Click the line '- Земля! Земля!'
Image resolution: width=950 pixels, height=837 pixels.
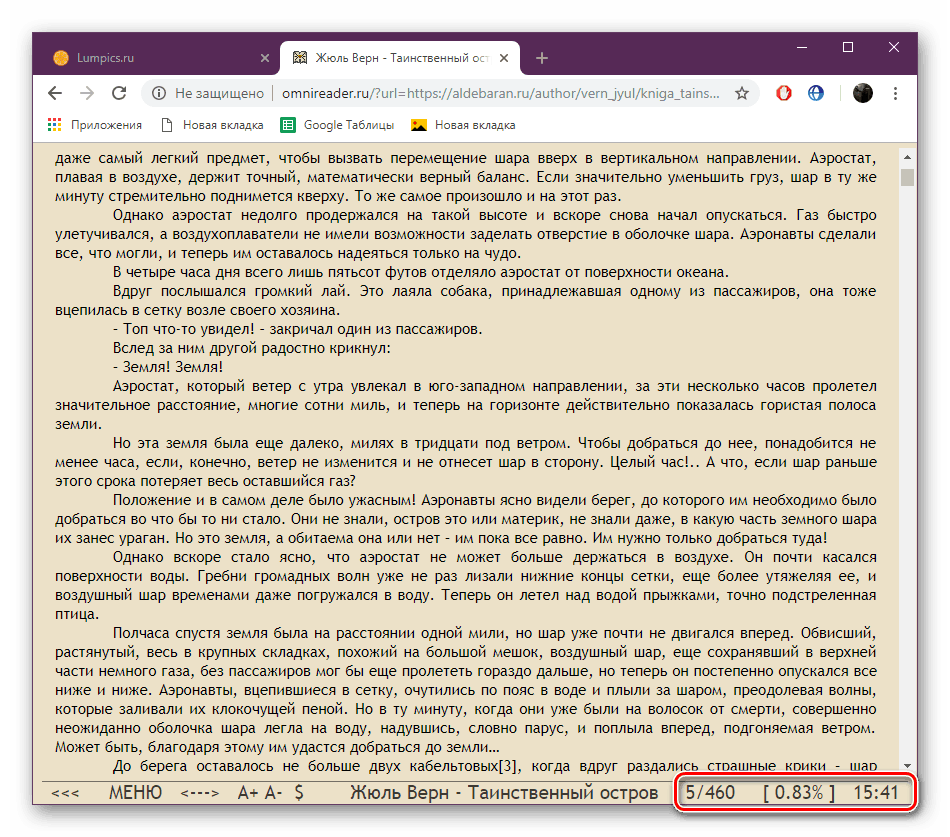point(168,367)
